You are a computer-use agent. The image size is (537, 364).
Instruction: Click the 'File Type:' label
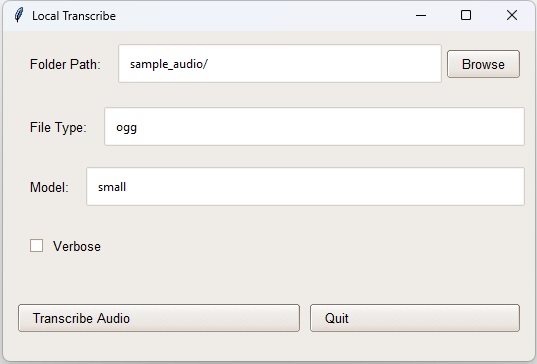(58, 127)
